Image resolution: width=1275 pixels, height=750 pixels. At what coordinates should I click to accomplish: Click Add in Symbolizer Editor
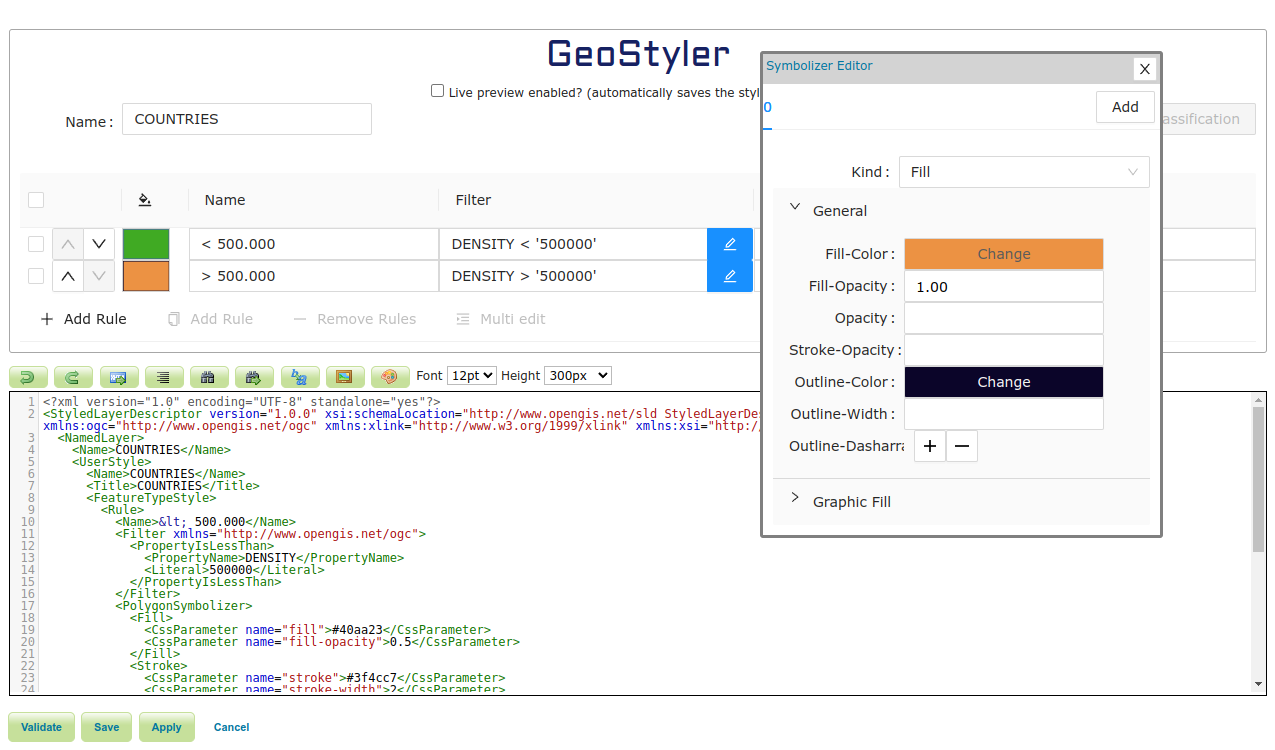coord(1125,107)
